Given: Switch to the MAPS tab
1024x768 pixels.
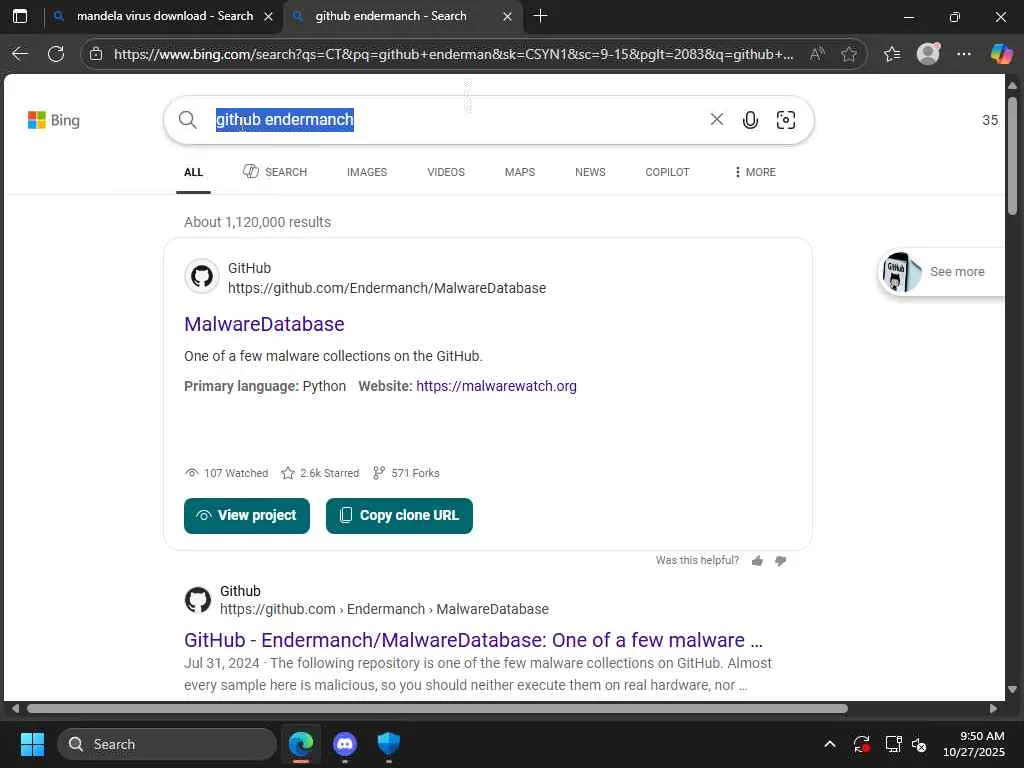Looking at the screenshot, I should click(x=520, y=172).
